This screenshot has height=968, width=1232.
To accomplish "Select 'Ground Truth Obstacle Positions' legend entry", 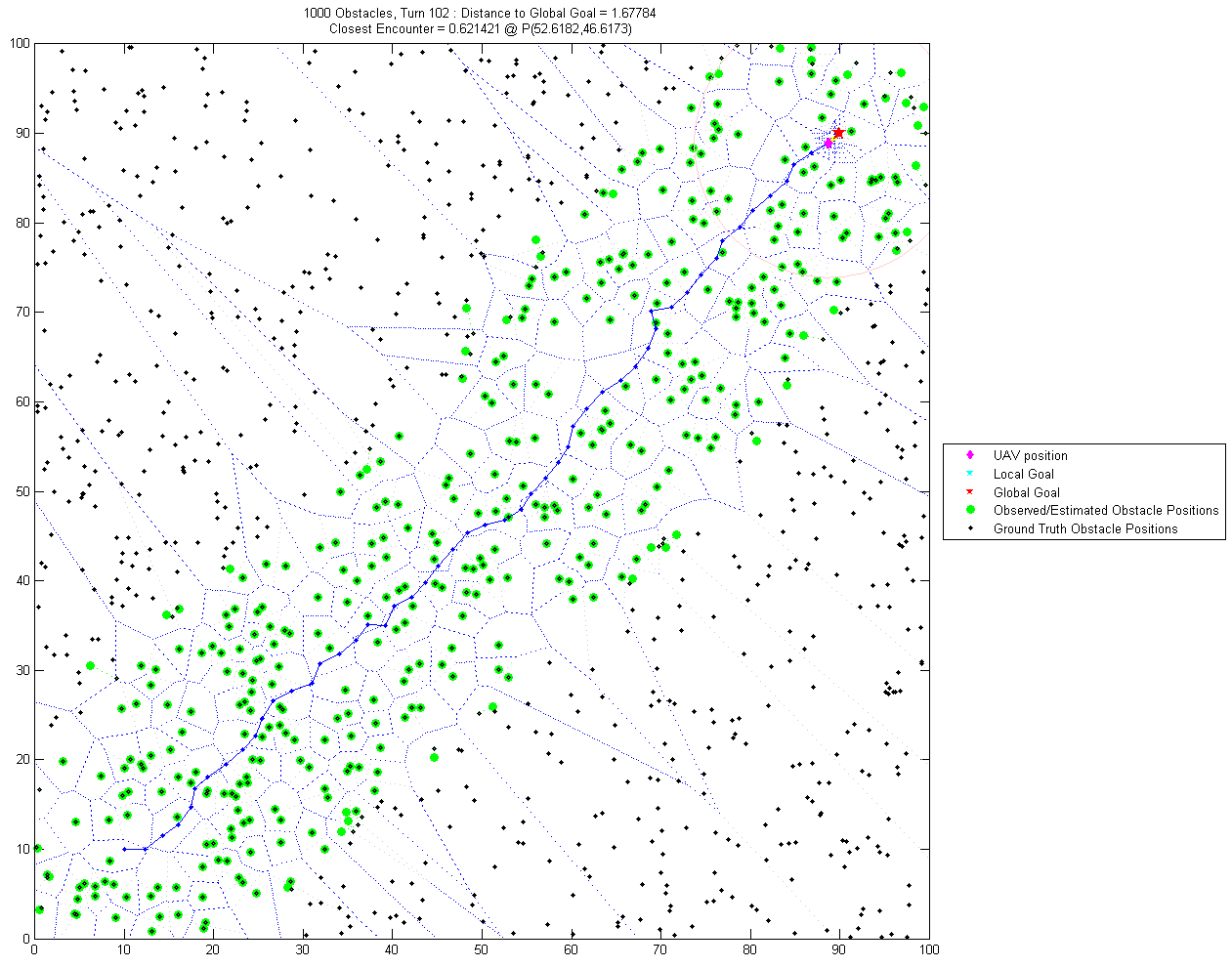I will [x=1085, y=528].
